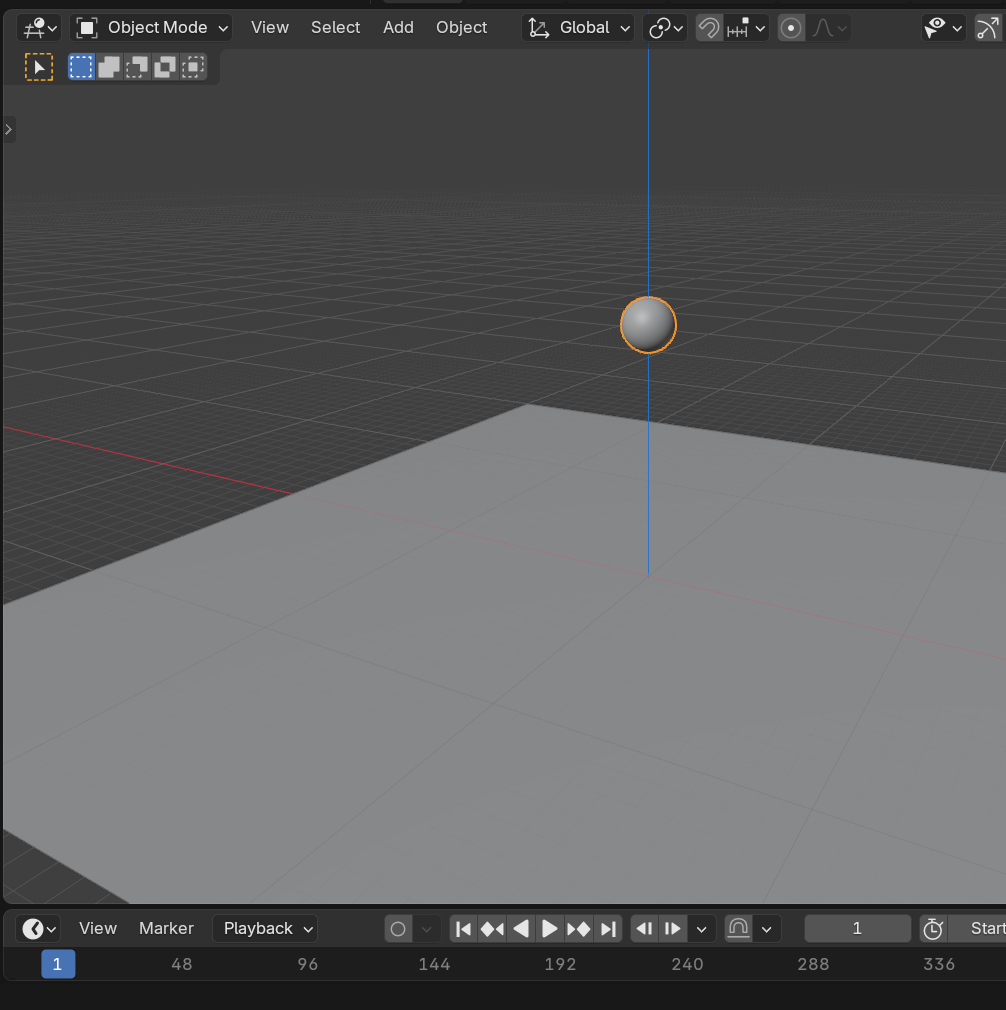Open the Marker menu
The image size is (1006, 1010).
tap(166, 928)
